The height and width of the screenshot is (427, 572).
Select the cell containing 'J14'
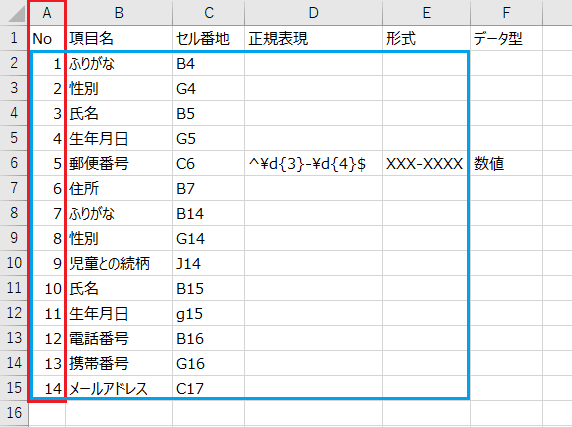click(x=208, y=263)
